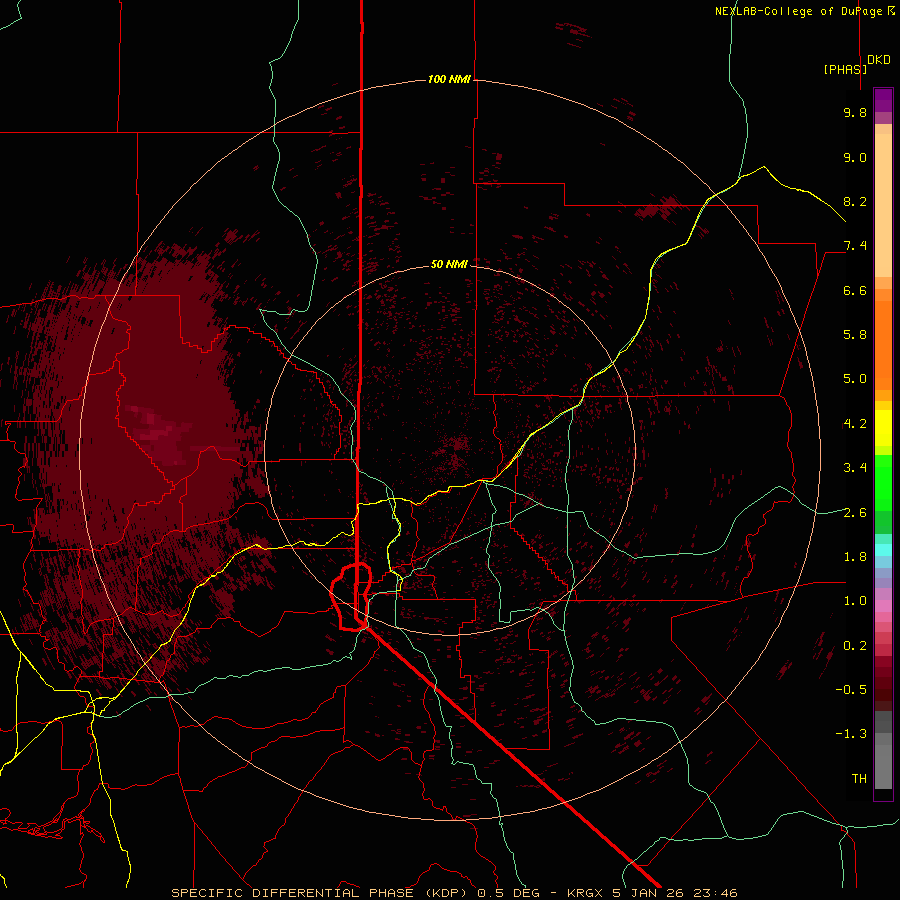The image size is (900, 900).
Task: Click the cyan segment of color bar
Action: coord(883,550)
